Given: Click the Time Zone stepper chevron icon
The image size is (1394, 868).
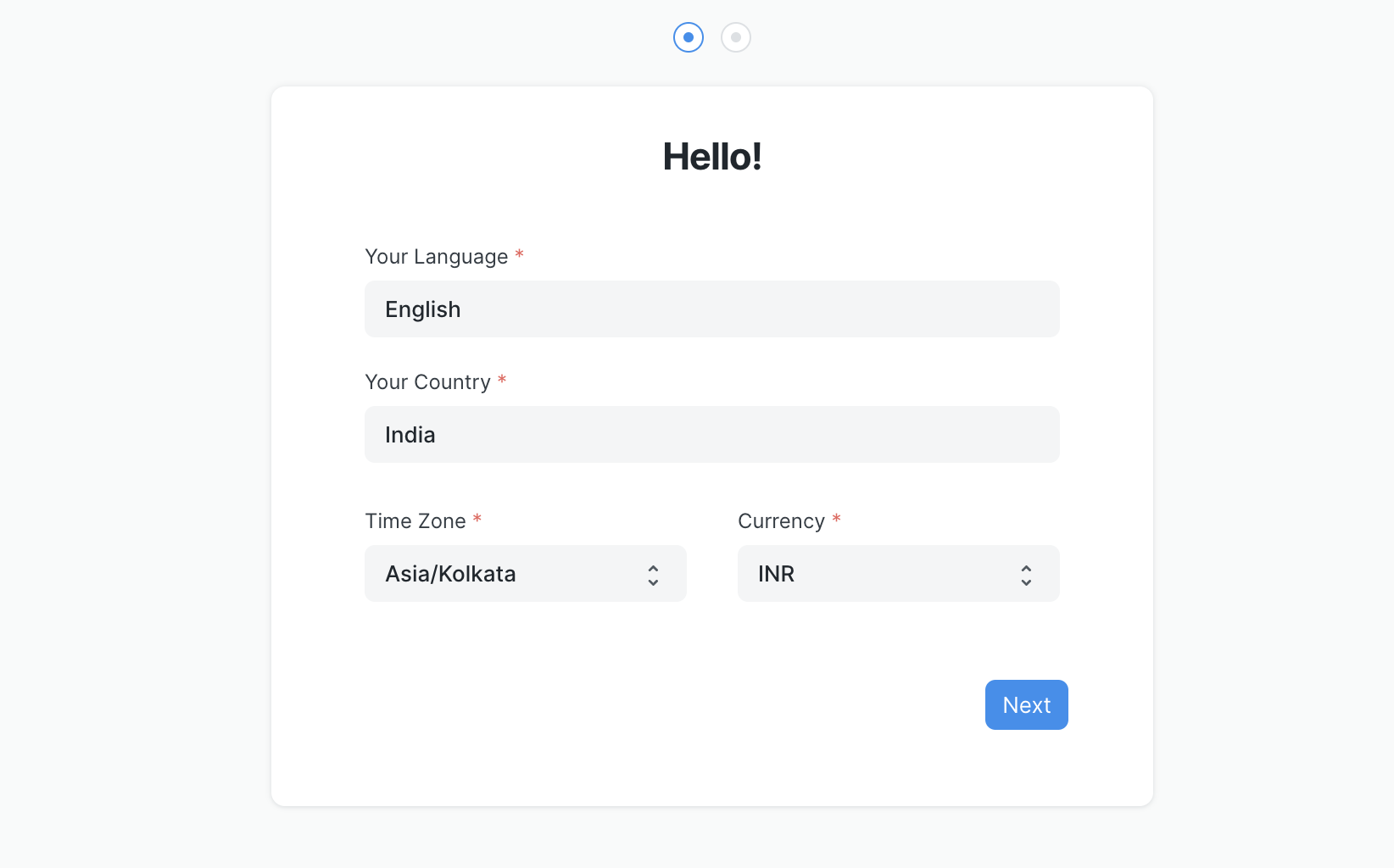Looking at the screenshot, I should pos(653,574).
